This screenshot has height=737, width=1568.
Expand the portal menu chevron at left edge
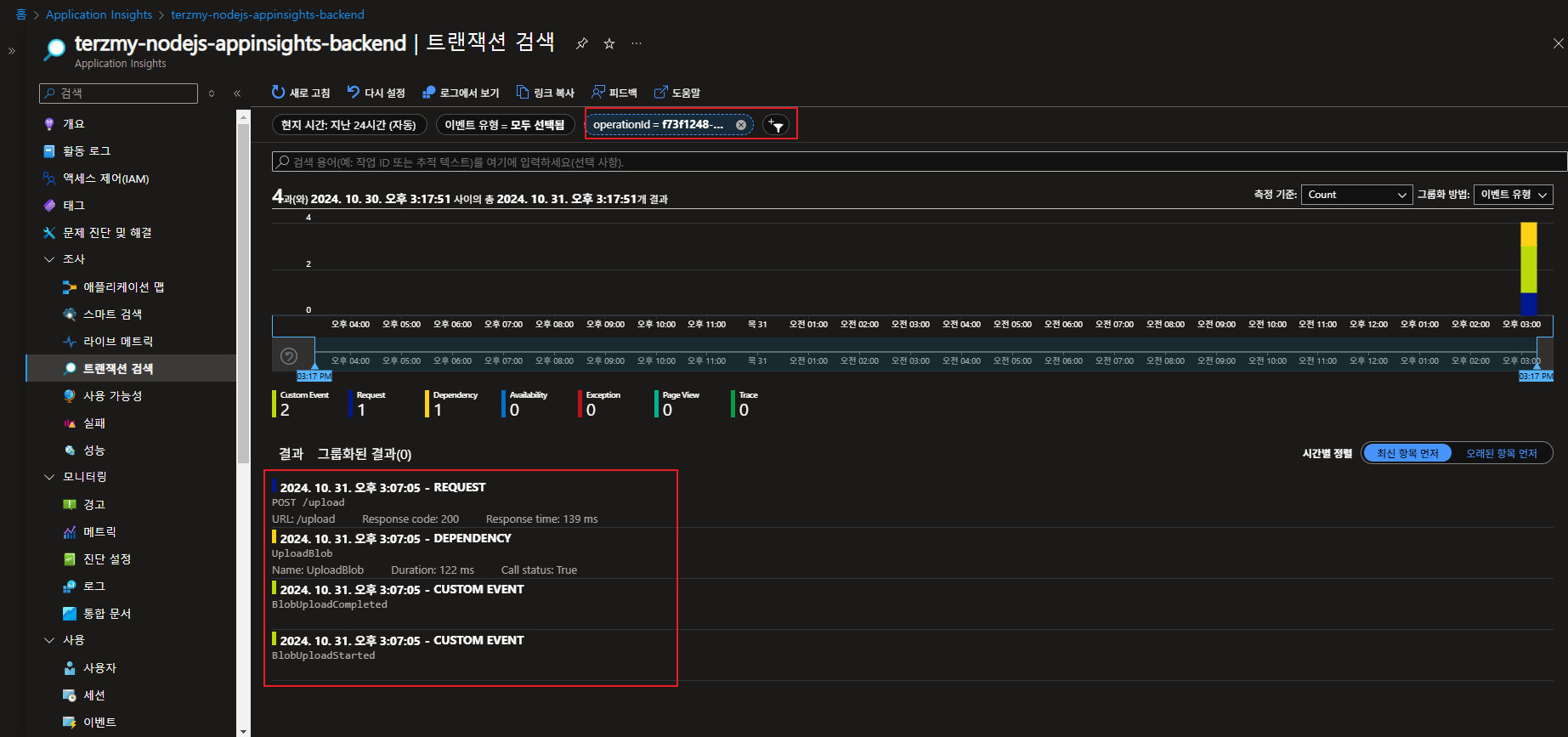pyautogui.click(x=12, y=51)
